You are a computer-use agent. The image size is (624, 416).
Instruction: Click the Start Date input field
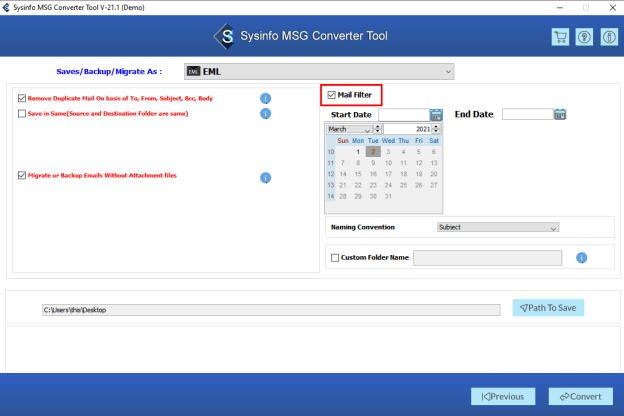404,115
